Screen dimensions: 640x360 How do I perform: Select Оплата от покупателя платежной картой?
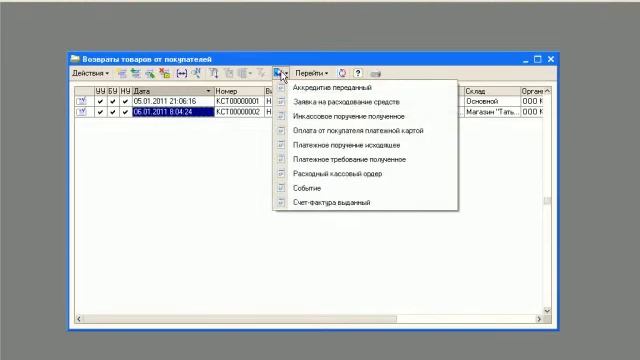tap(365, 131)
